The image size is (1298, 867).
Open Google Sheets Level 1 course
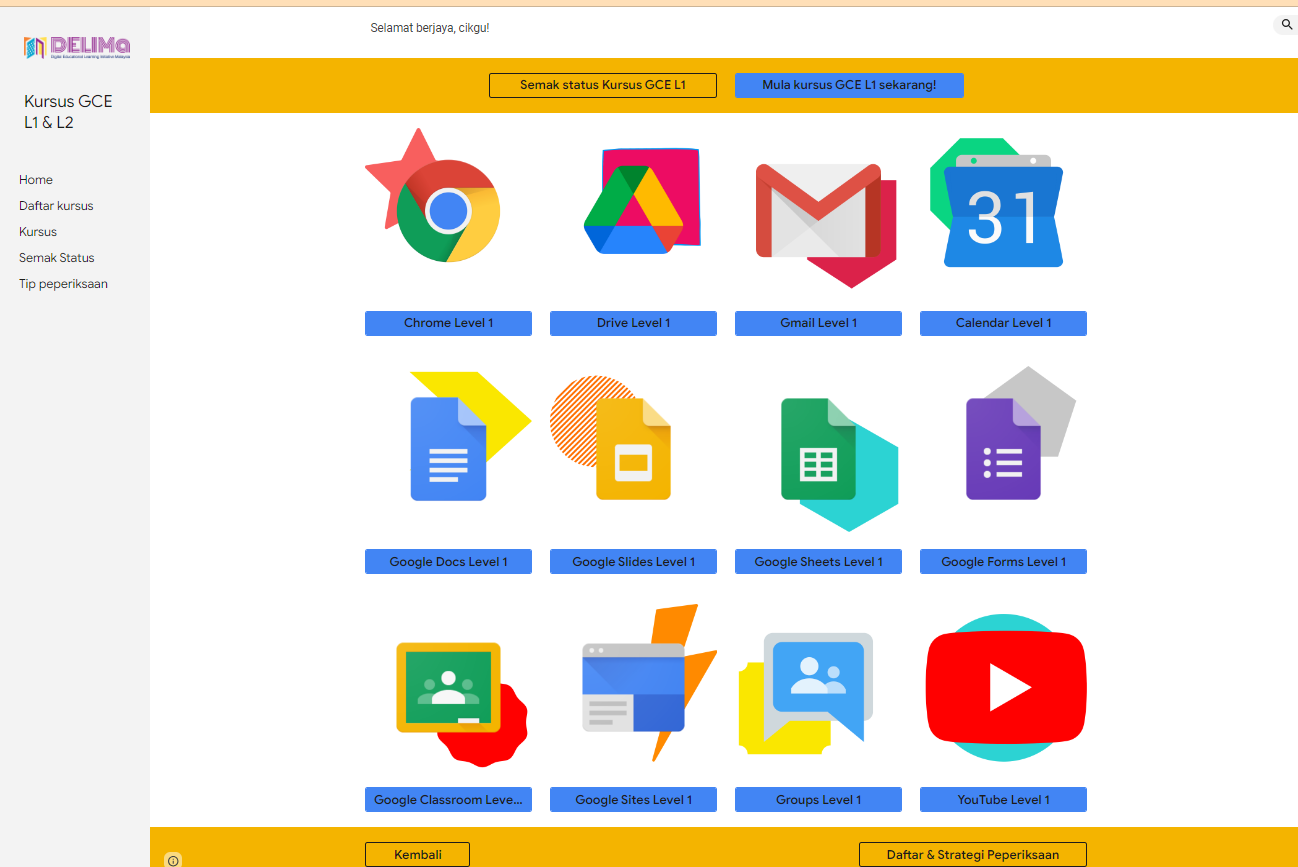coord(818,562)
